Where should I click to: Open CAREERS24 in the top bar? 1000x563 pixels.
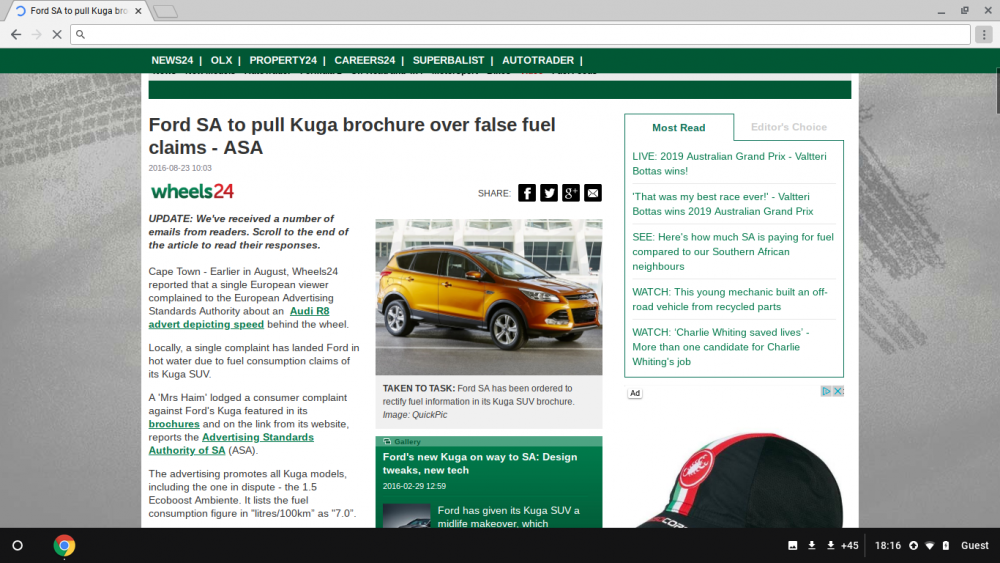click(x=365, y=61)
